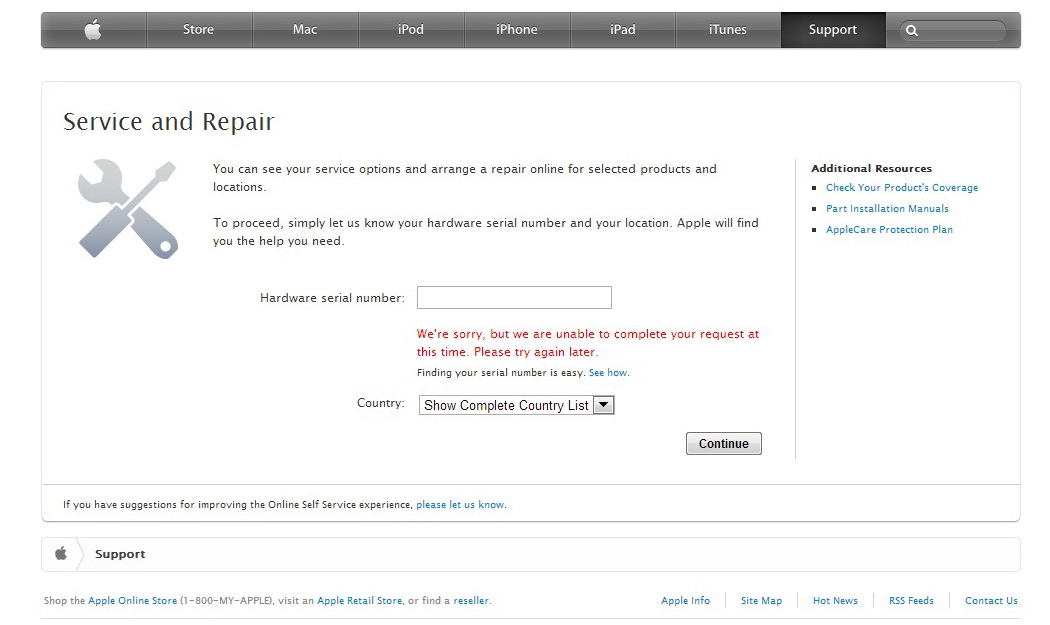The height and width of the screenshot is (625, 1050).
Task: Click the 'Service and Repair' heading
Action: [x=169, y=121]
